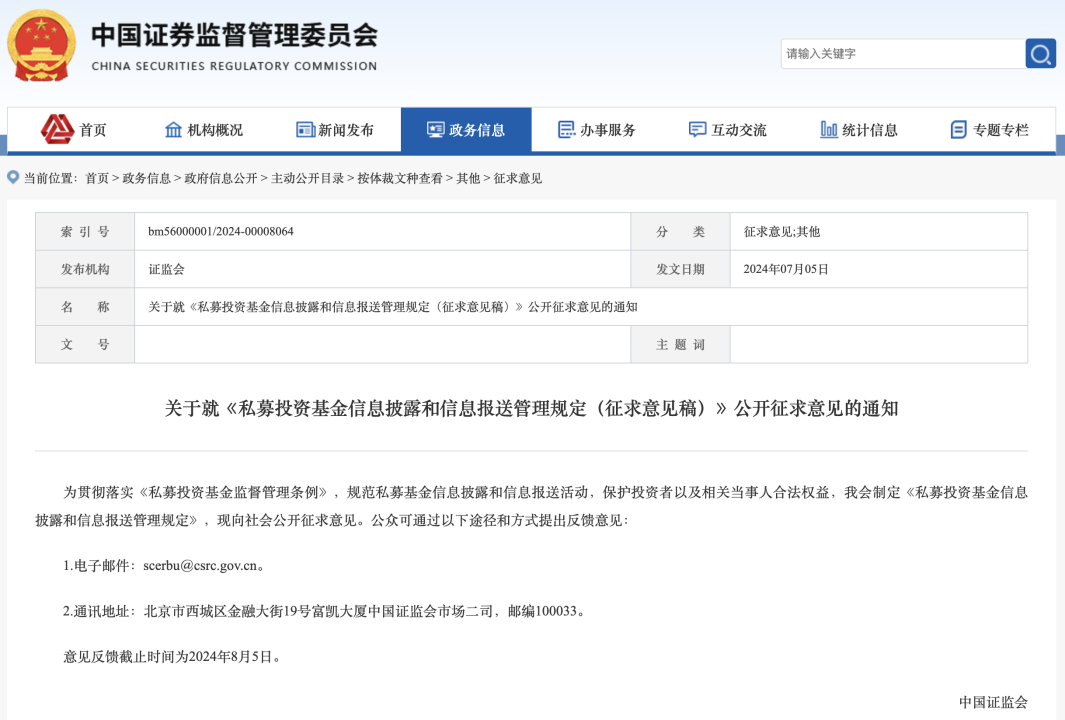Open the 统计信息 tab
Image resolution: width=1065 pixels, height=720 pixels.
click(859, 130)
